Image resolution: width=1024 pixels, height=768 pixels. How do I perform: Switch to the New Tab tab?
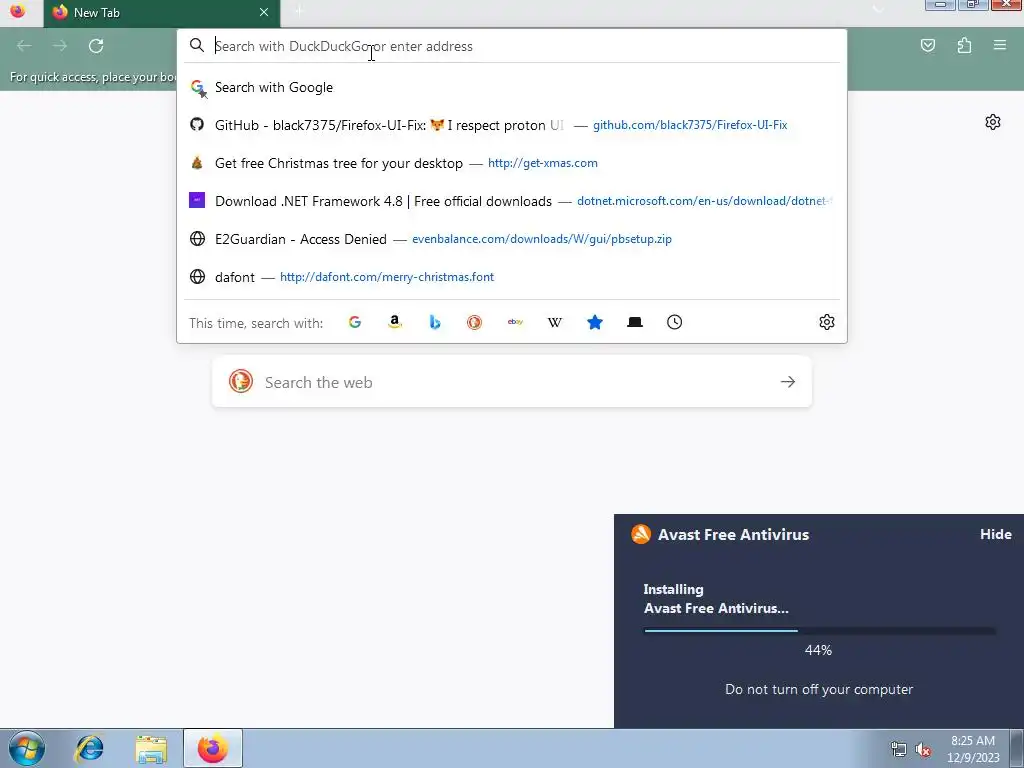162,12
